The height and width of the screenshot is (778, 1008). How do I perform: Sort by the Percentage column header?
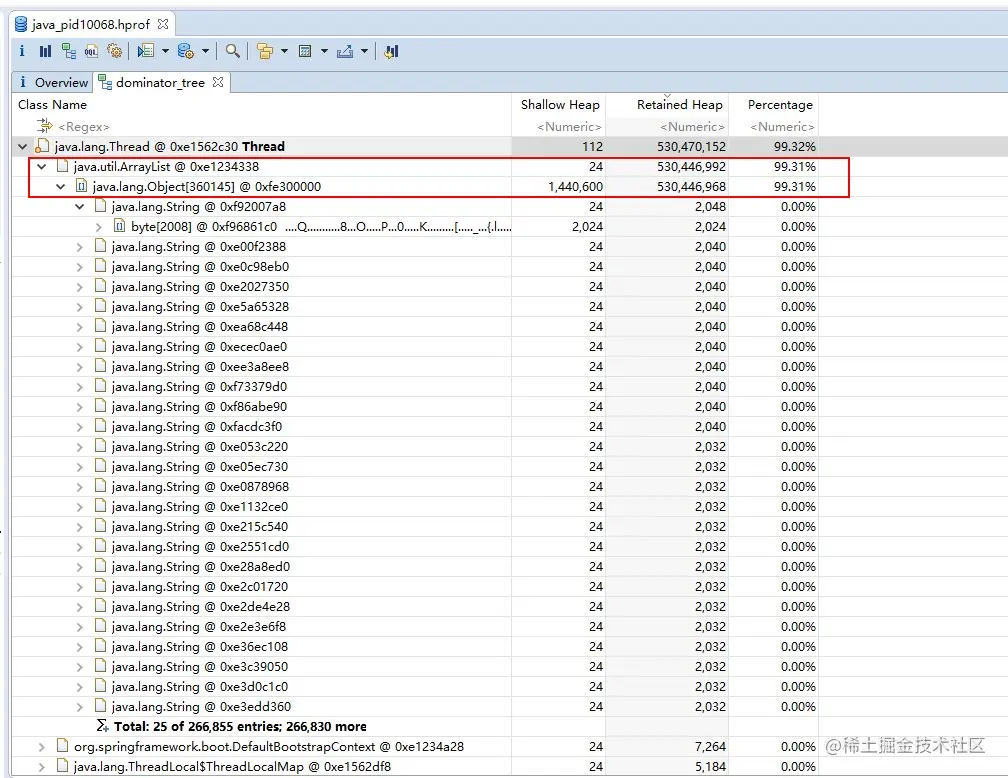[x=773, y=104]
